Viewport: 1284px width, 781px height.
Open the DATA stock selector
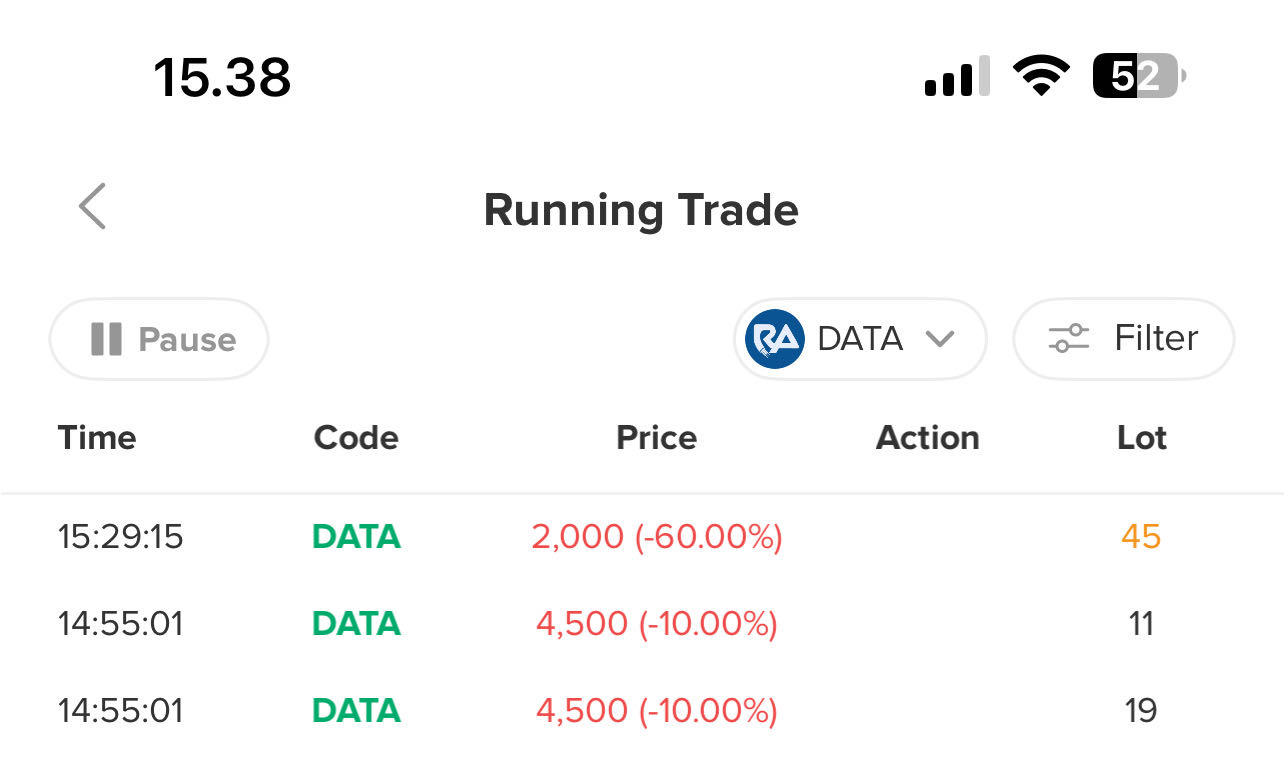[x=861, y=339]
